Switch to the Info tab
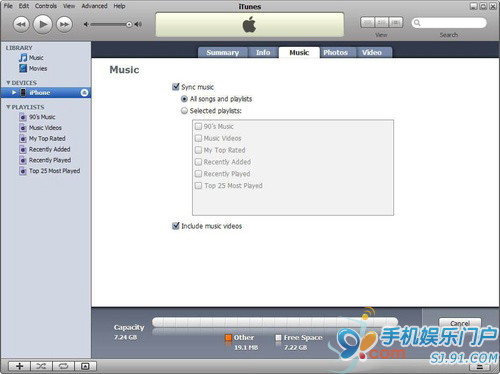 [x=263, y=52]
